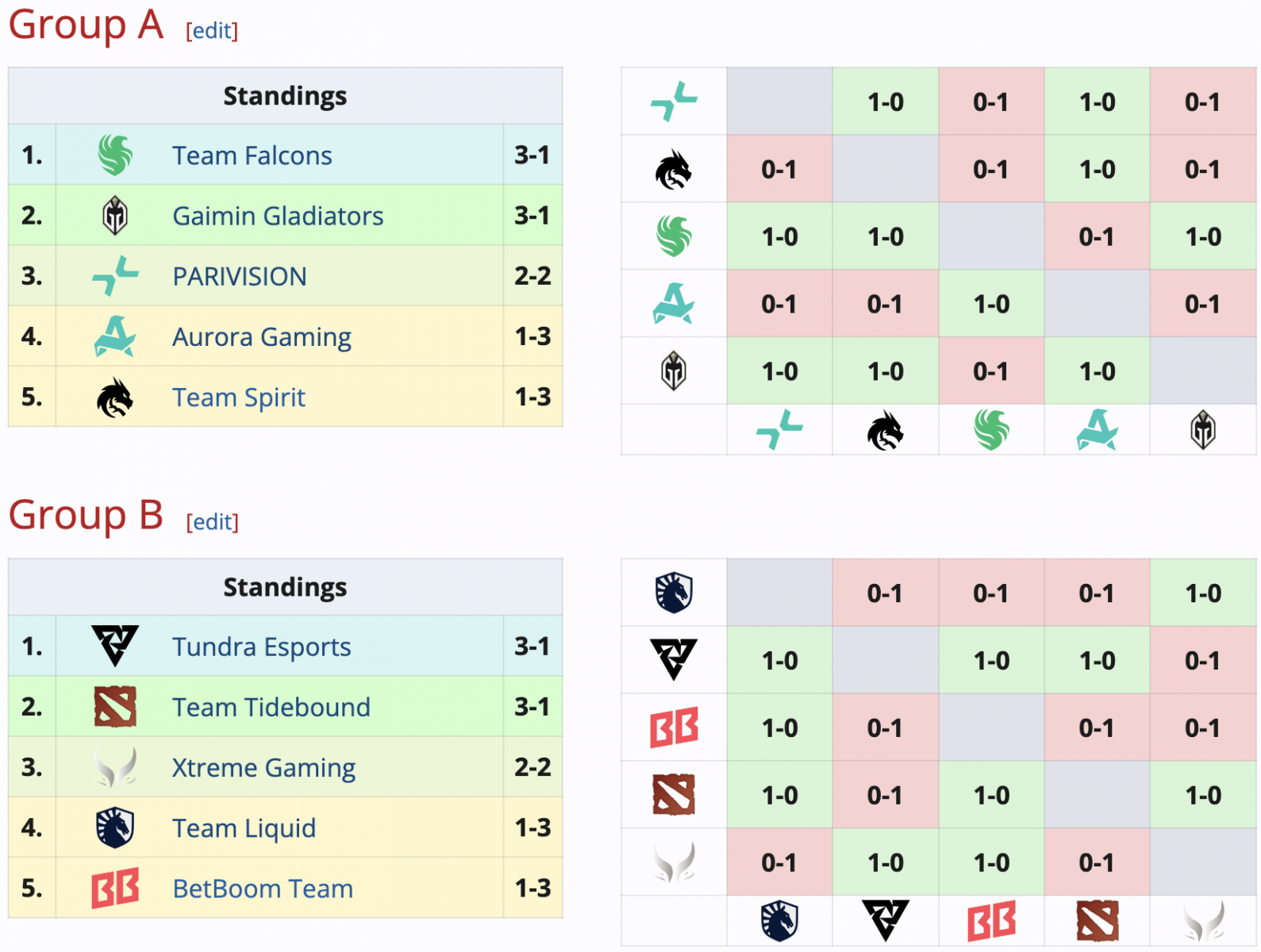Follow the Tundra Esports link

coord(262,647)
